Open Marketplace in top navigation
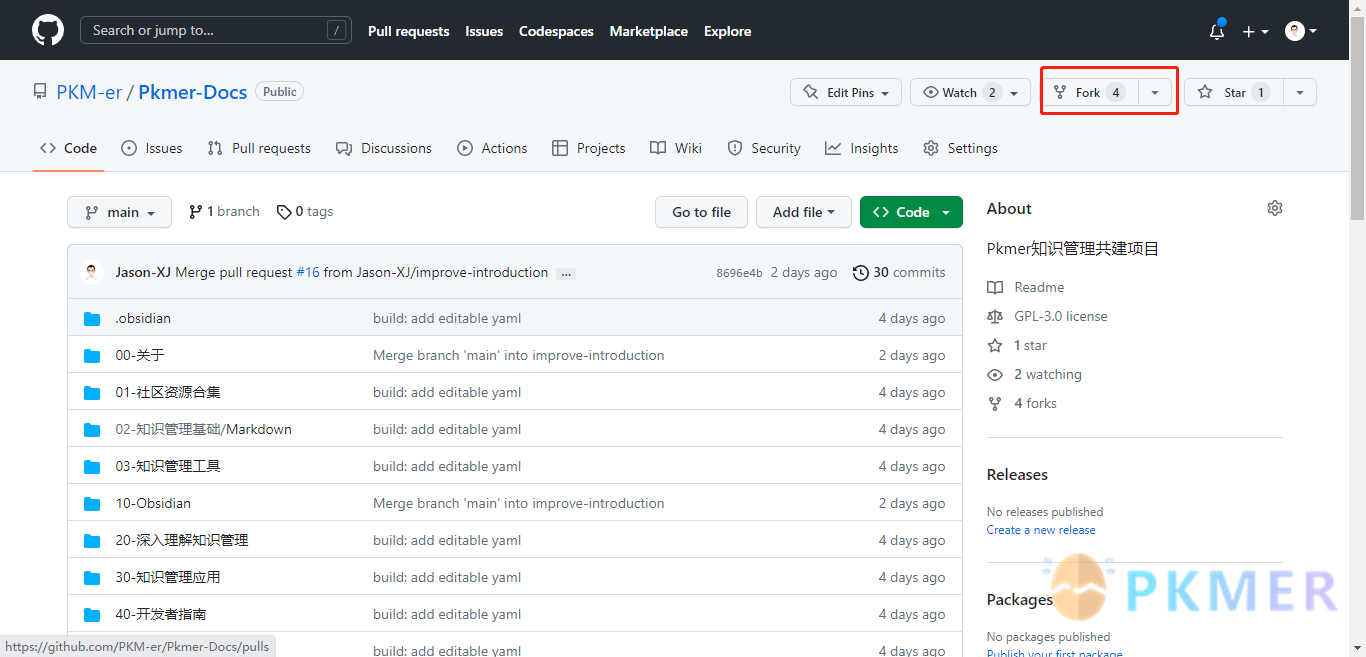 (x=649, y=31)
